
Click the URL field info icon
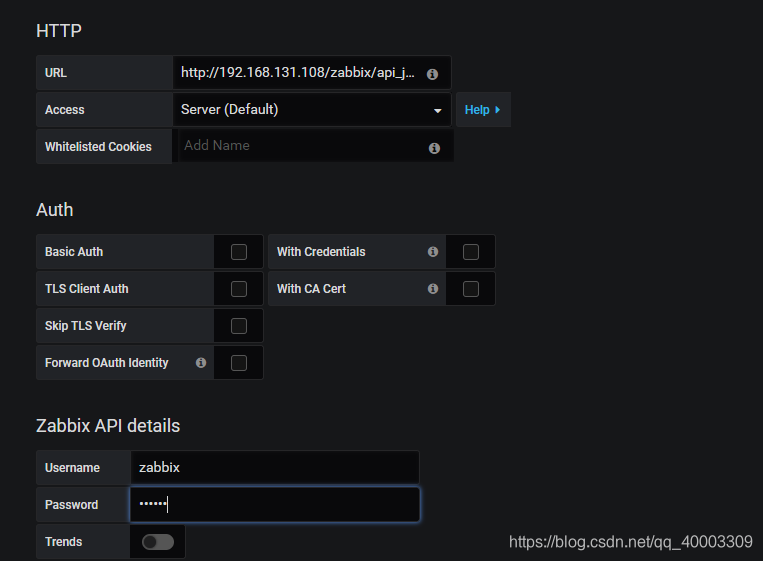(432, 74)
